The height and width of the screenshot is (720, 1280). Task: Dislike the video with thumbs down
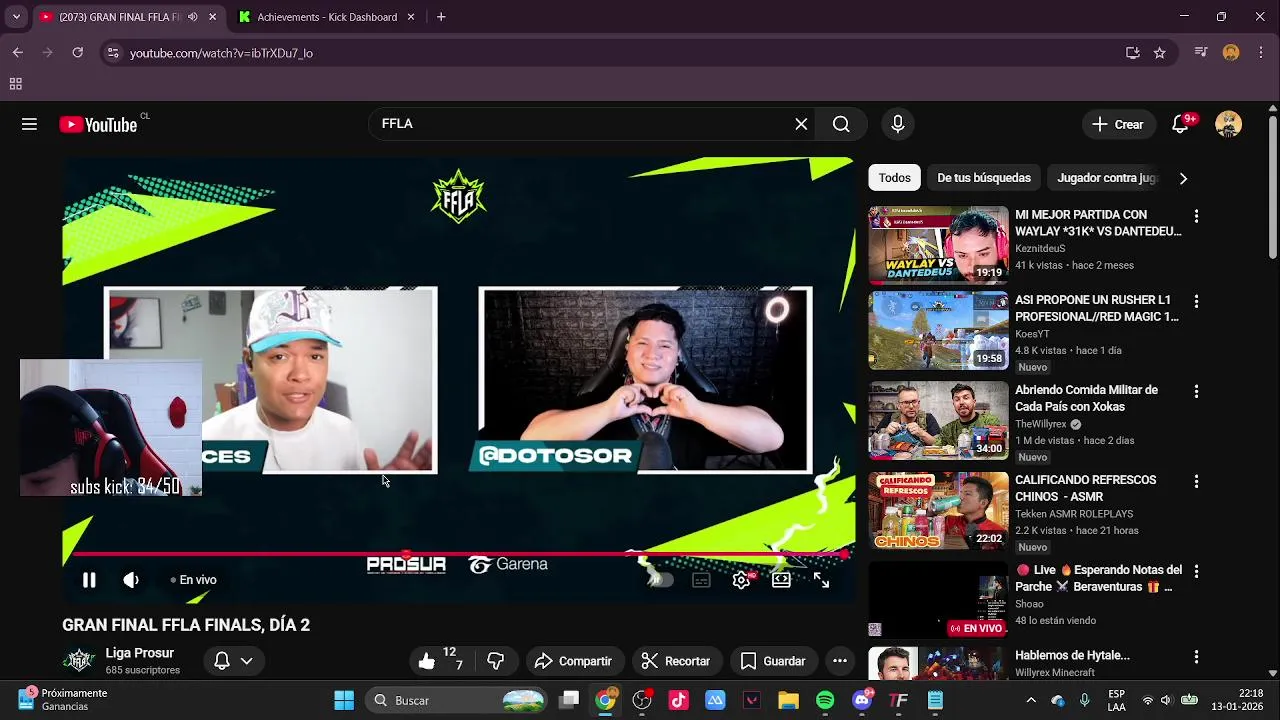495,661
